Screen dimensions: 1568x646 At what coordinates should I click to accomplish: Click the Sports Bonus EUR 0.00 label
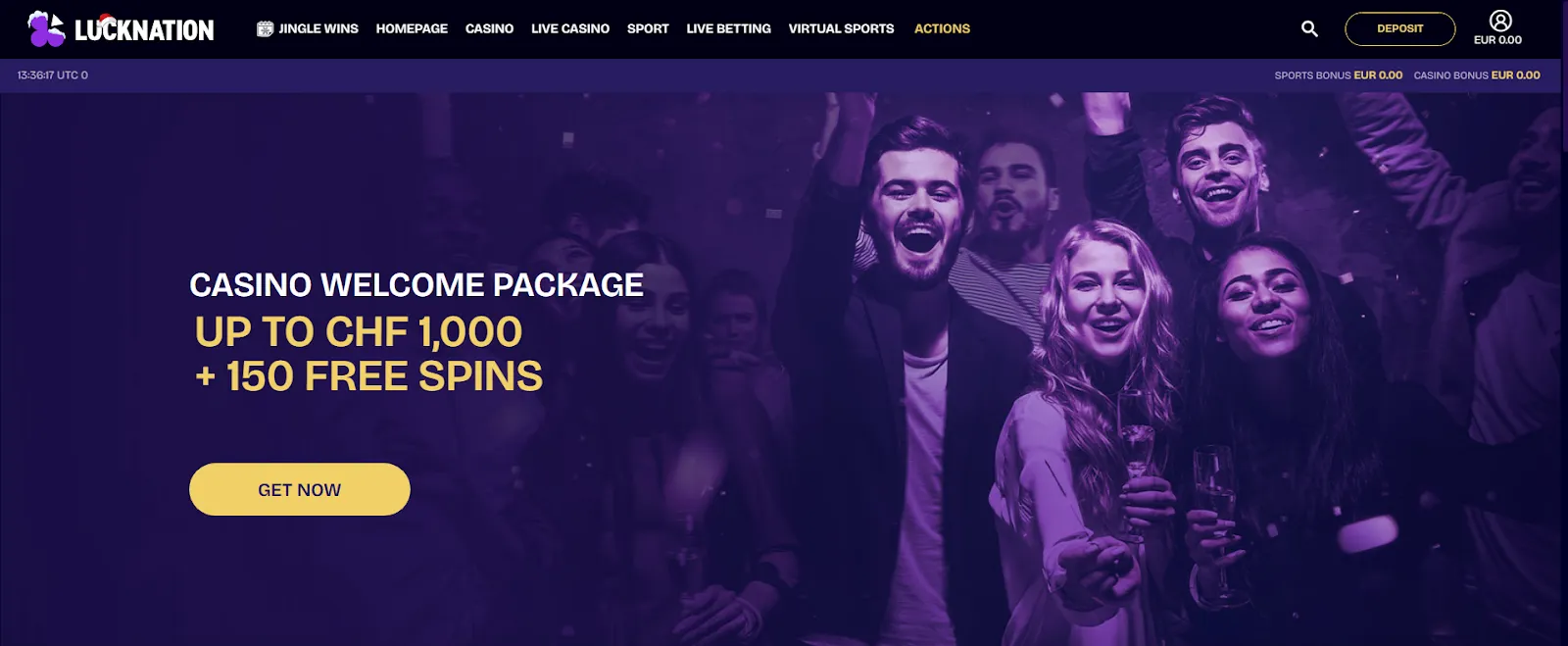(x=1338, y=75)
